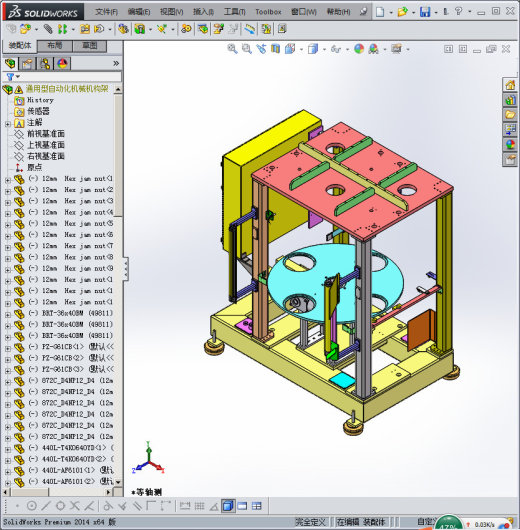Click the Assembly Features toolbar icon
The image size is (520, 530).
[x=140, y=29]
